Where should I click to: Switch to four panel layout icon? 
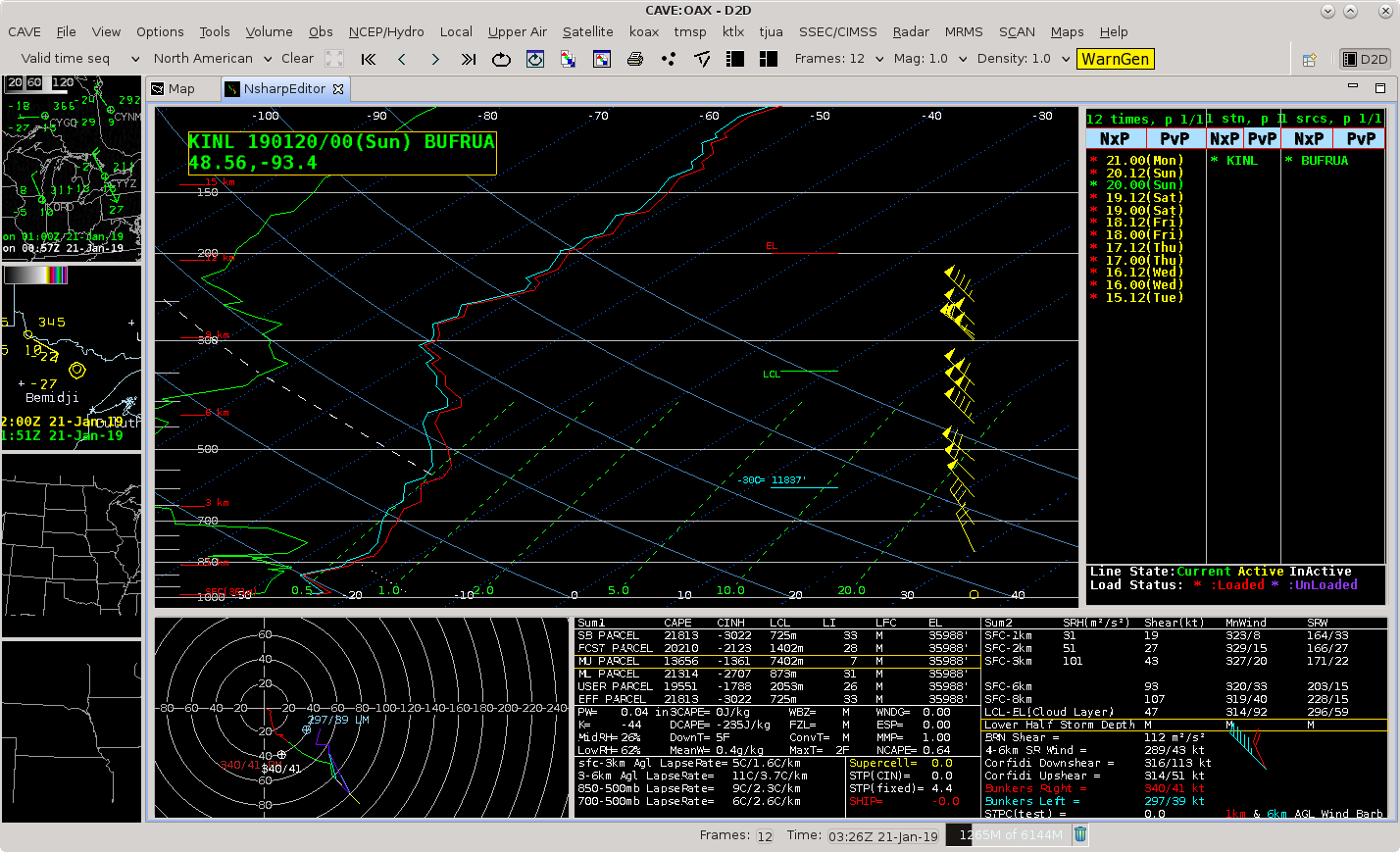pos(769,59)
